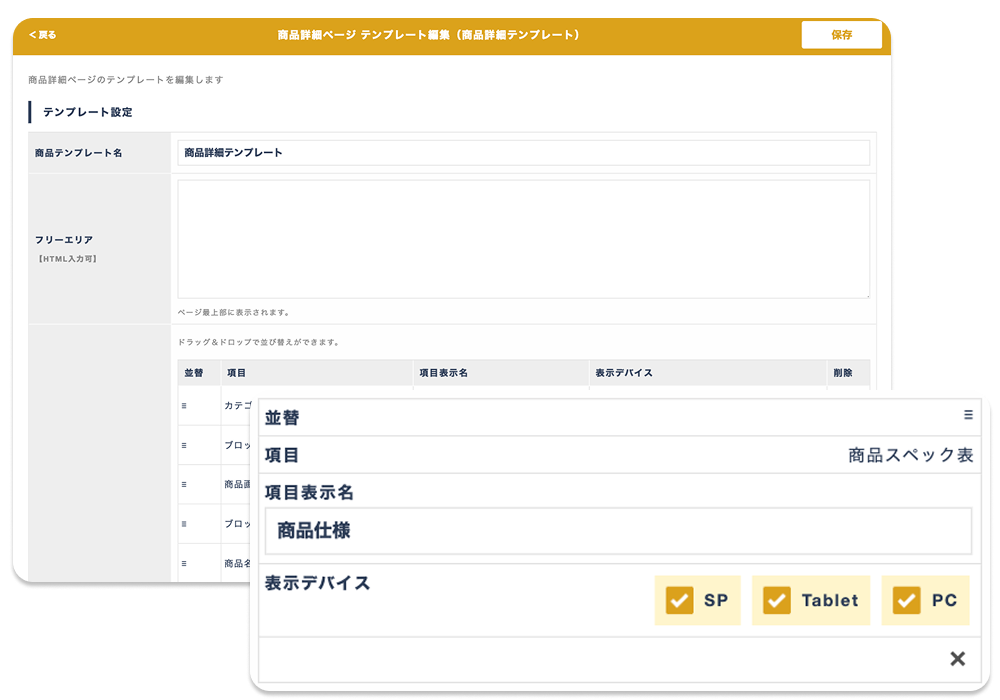The height and width of the screenshot is (700, 1000).
Task: Click the 商品スペック表 item value
Action: point(910,455)
